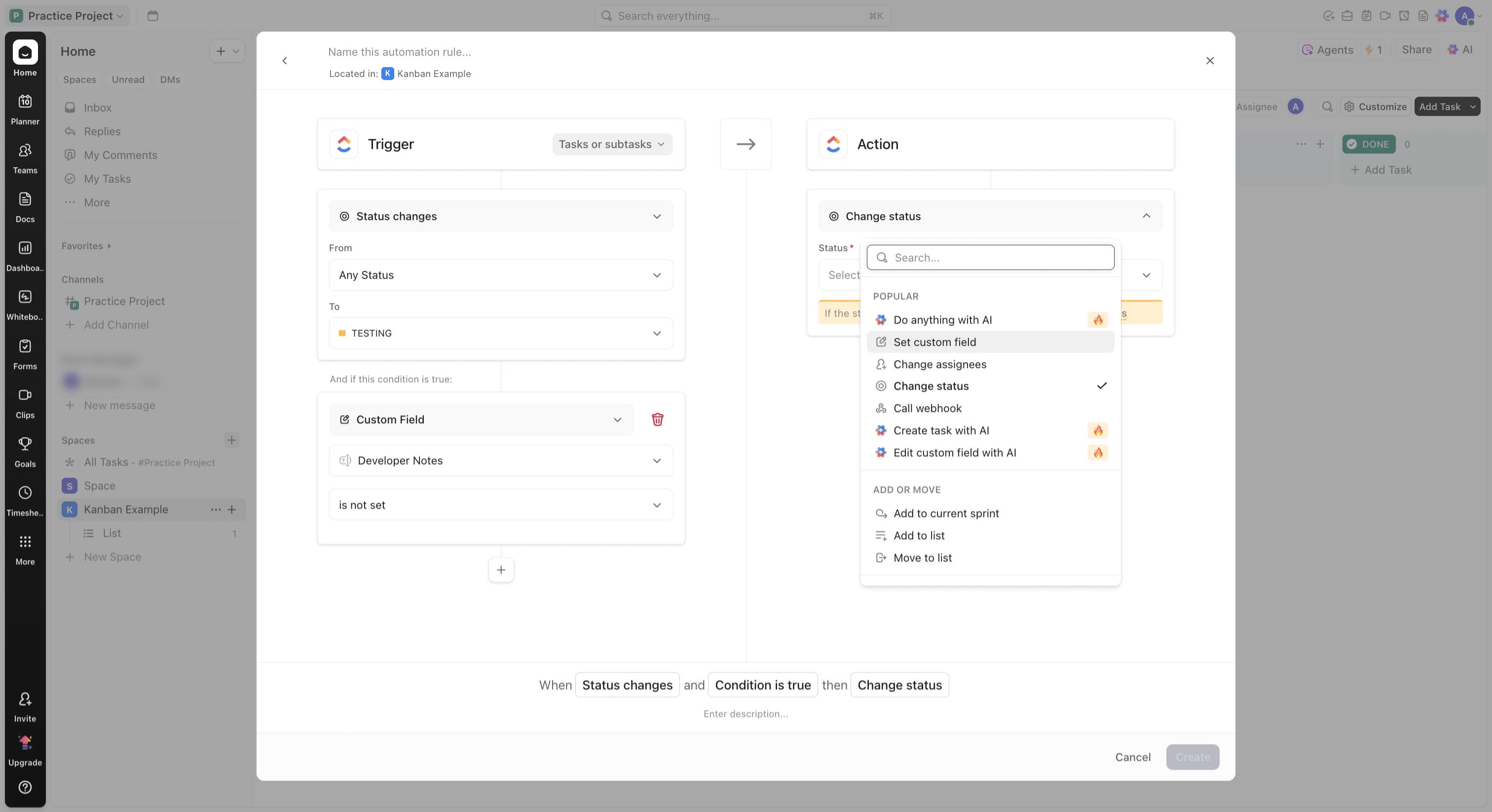Image resolution: width=1492 pixels, height=812 pixels.
Task: Go back with the left arrow
Action: click(284, 60)
